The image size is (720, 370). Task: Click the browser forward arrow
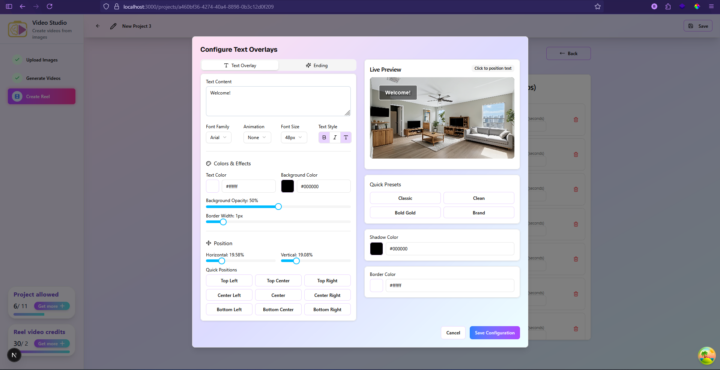pyautogui.click(x=36, y=6)
